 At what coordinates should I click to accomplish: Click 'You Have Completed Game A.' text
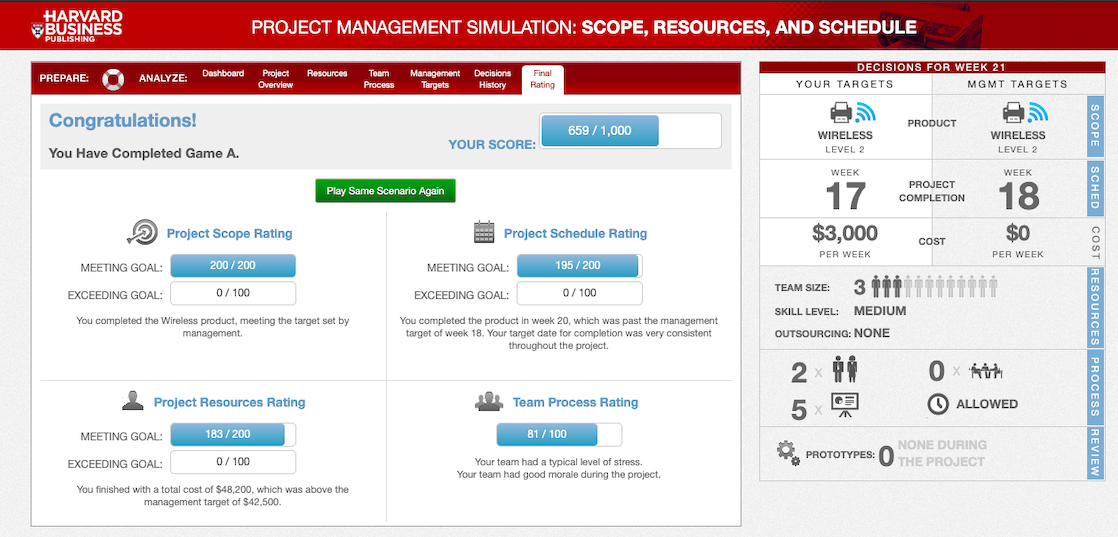click(x=144, y=153)
